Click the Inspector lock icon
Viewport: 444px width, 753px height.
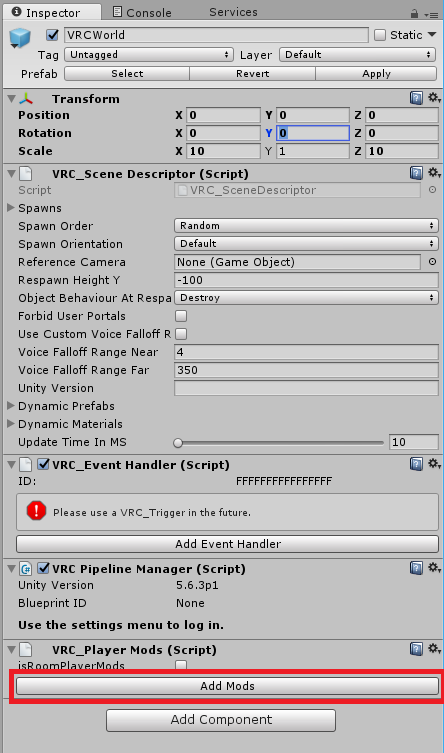(x=415, y=14)
